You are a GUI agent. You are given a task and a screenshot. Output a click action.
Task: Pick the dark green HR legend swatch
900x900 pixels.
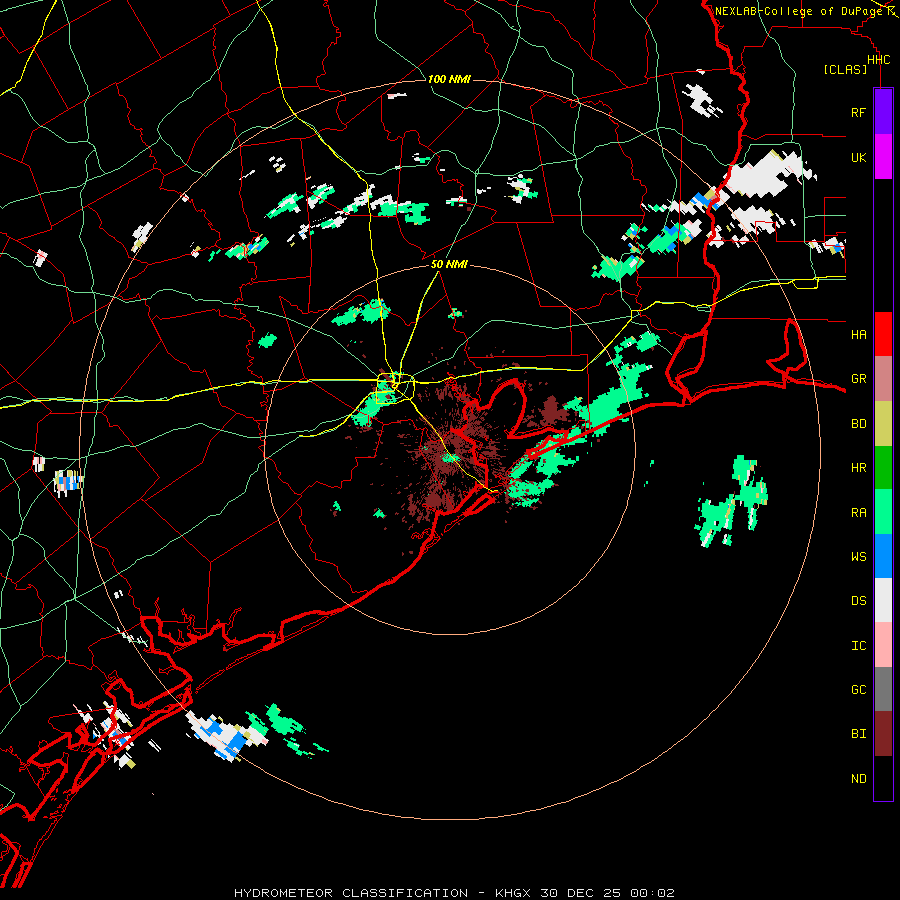tap(883, 468)
